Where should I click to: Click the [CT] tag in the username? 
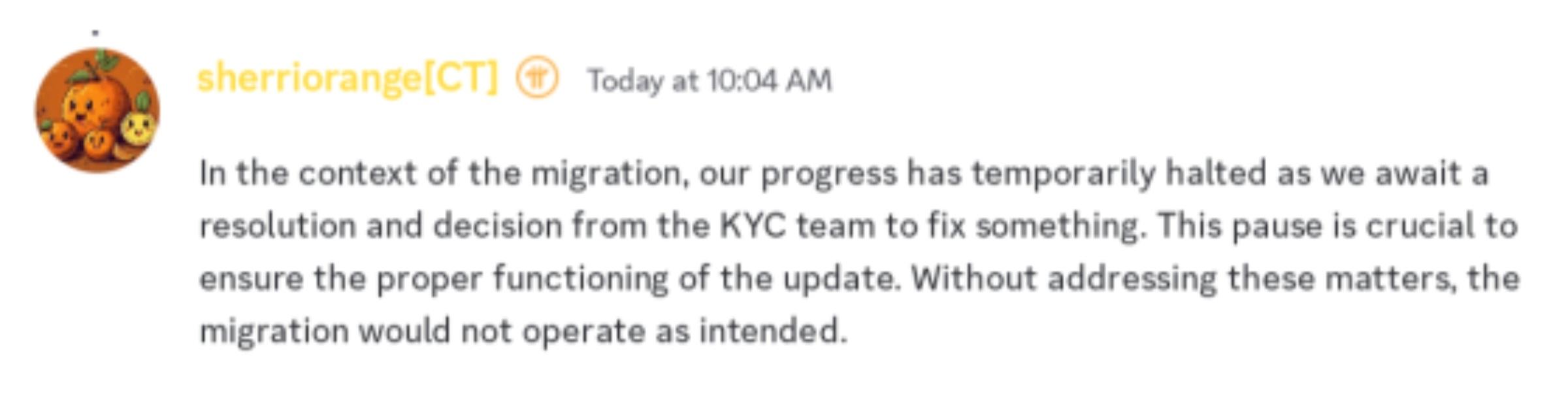[x=461, y=78]
